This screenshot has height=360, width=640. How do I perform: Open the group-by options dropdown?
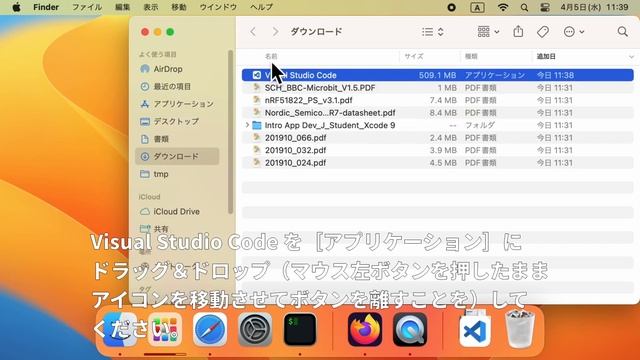(488, 31)
